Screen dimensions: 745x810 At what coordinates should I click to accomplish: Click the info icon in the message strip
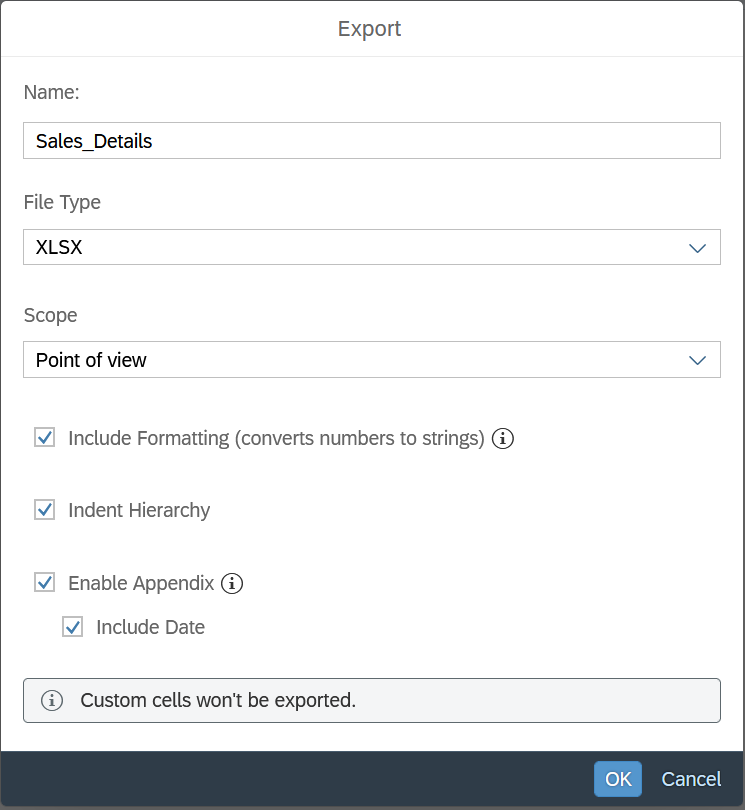click(x=52, y=701)
